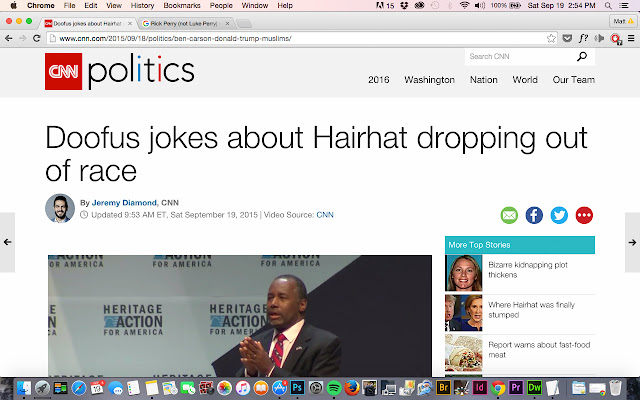Open the App Store dock icon

pos(280,388)
